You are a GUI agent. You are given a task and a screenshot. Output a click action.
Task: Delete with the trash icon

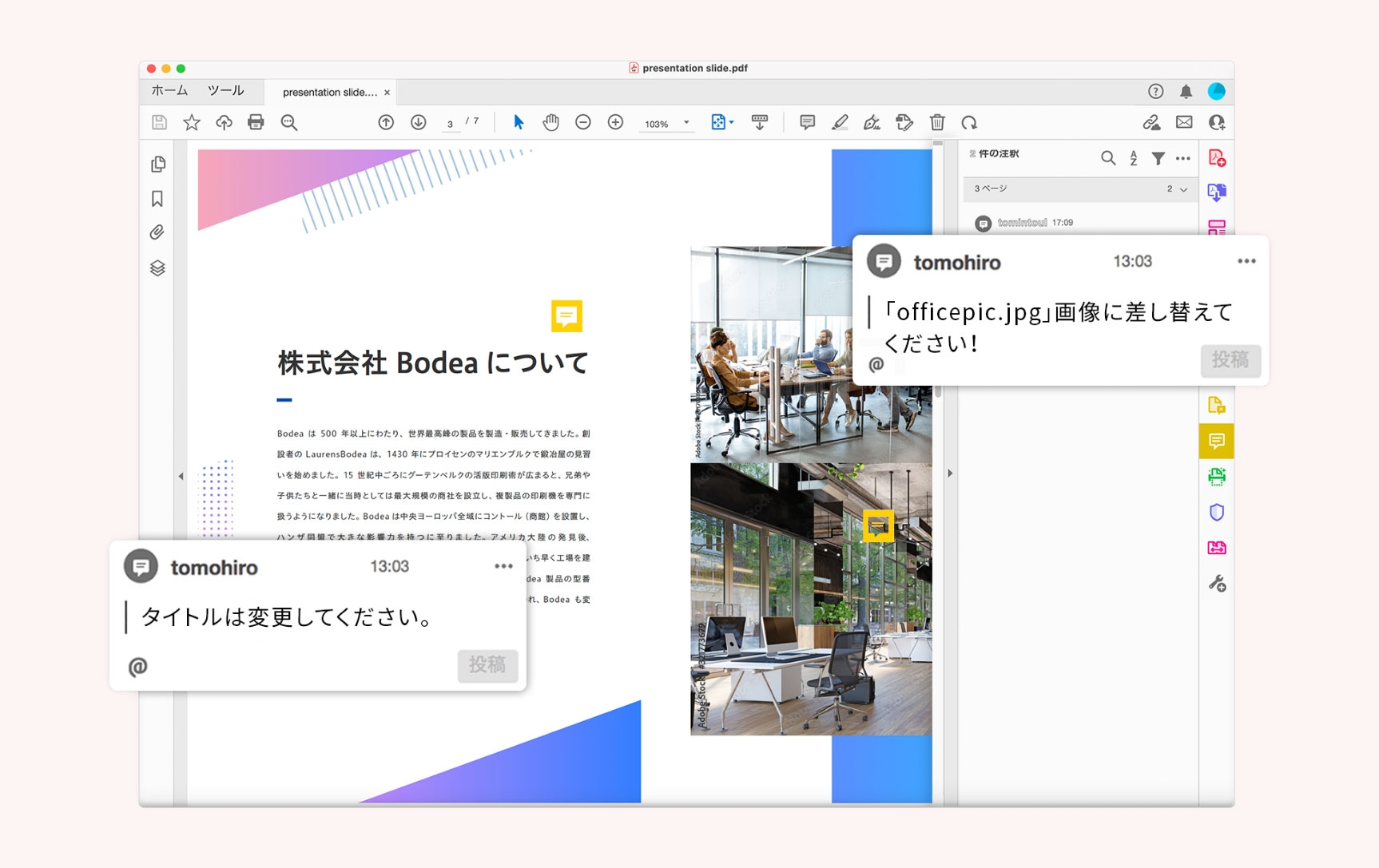(937, 122)
